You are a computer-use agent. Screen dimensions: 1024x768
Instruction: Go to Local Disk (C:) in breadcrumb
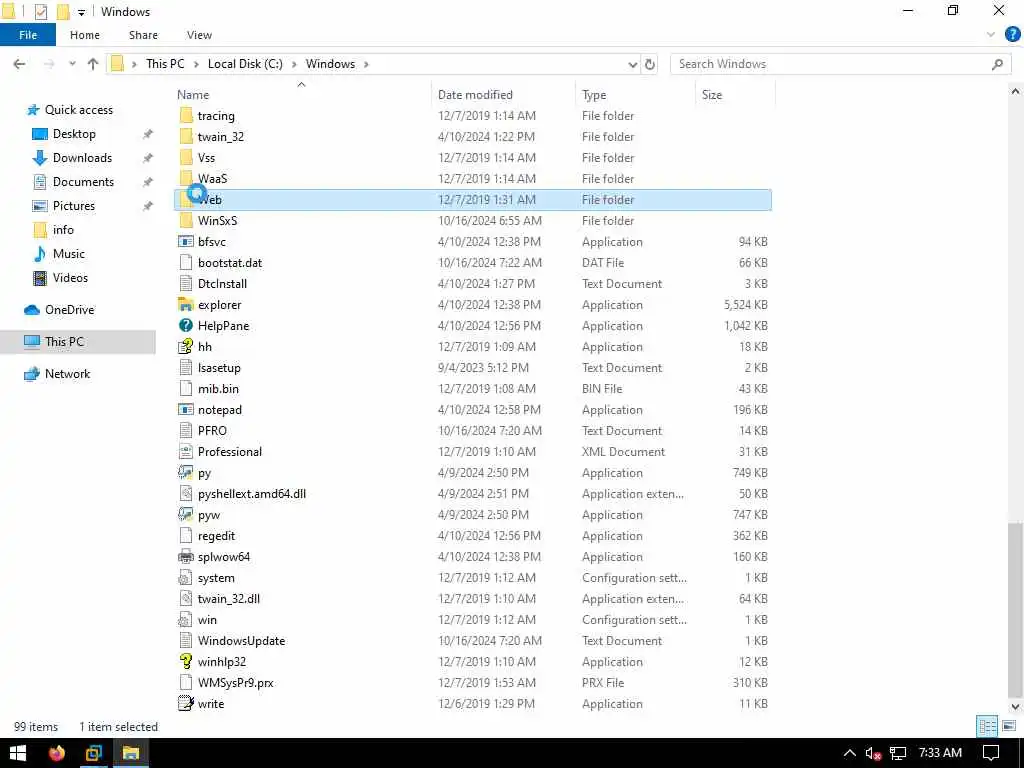(x=245, y=64)
